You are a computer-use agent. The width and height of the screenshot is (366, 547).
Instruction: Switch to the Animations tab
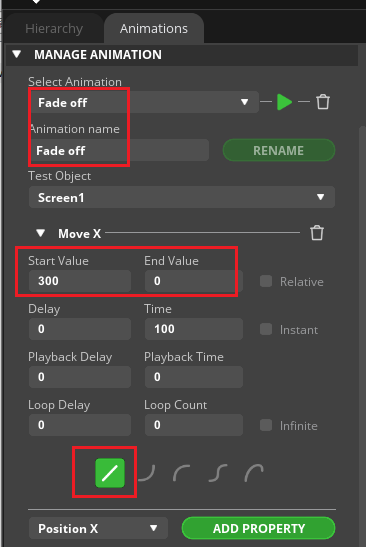154,29
